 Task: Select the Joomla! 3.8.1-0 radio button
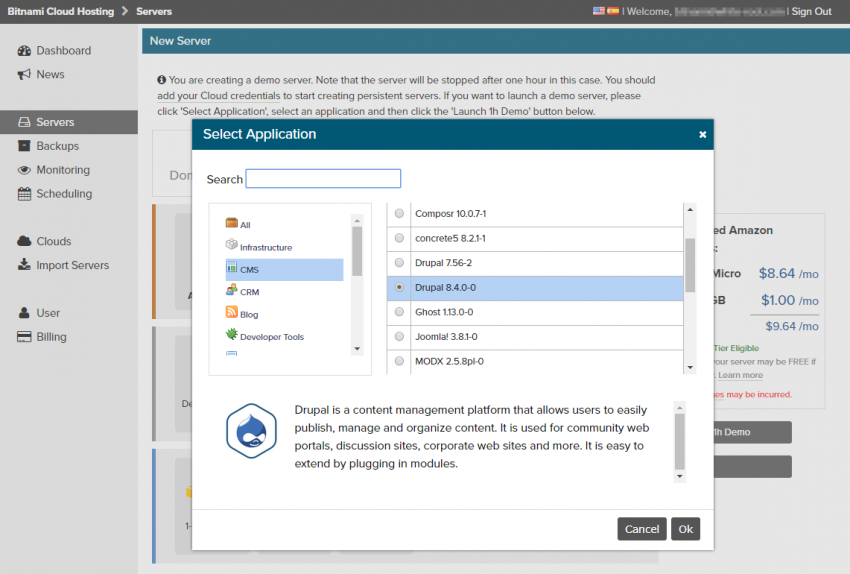pyautogui.click(x=400, y=337)
